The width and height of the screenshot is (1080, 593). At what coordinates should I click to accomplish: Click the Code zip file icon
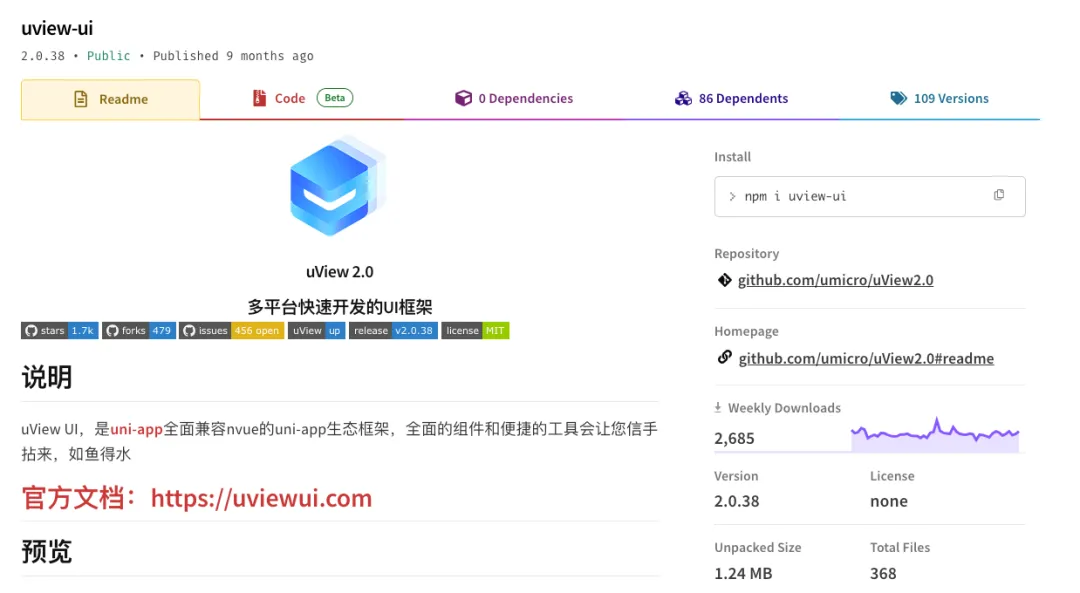point(259,98)
